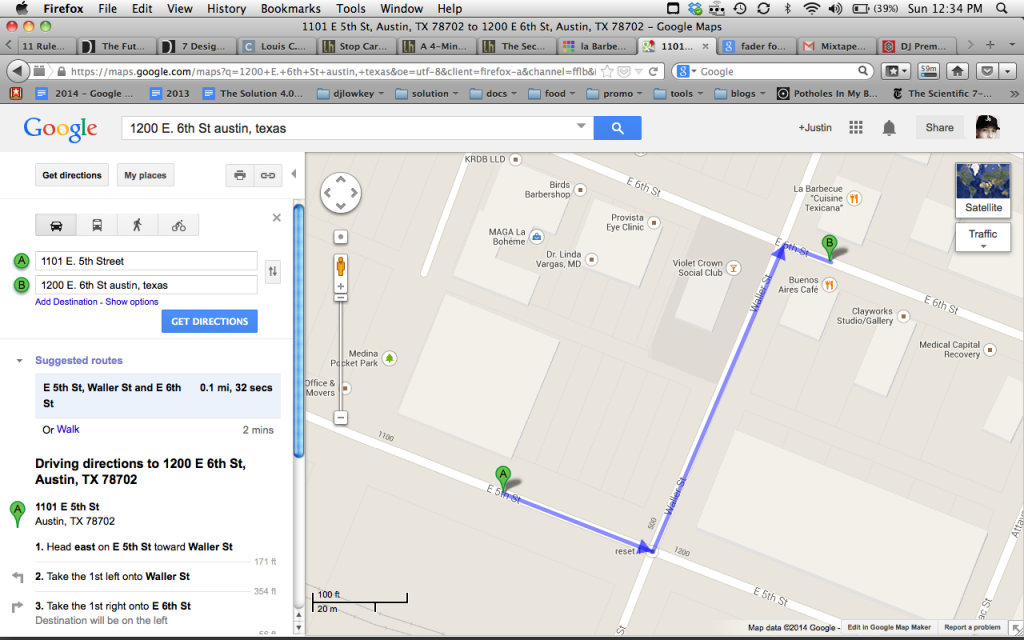Click destination marker B on the map
Image resolution: width=1024 pixels, height=640 pixels.
click(829, 248)
